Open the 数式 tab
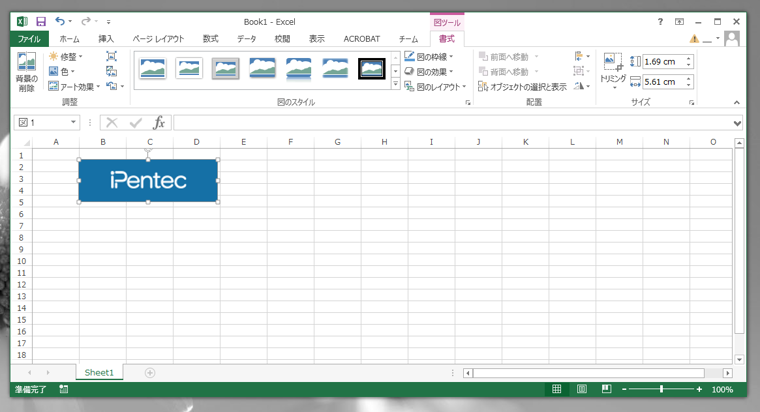Screen dimensions: 760x412 click(x=210, y=39)
